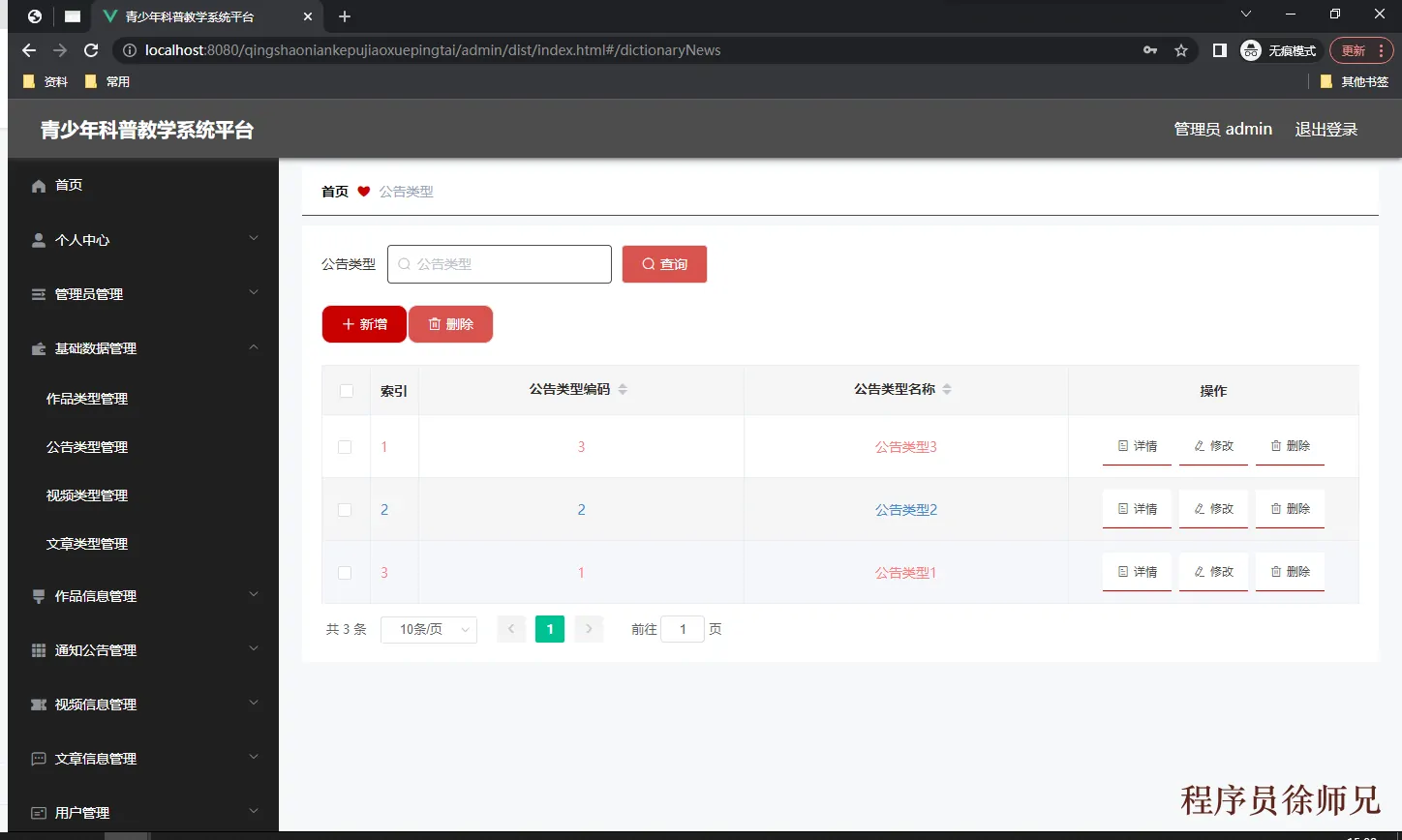Click the browser back arrow
The image size is (1402, 840).
pyautogui.click(x=29, y=50)
